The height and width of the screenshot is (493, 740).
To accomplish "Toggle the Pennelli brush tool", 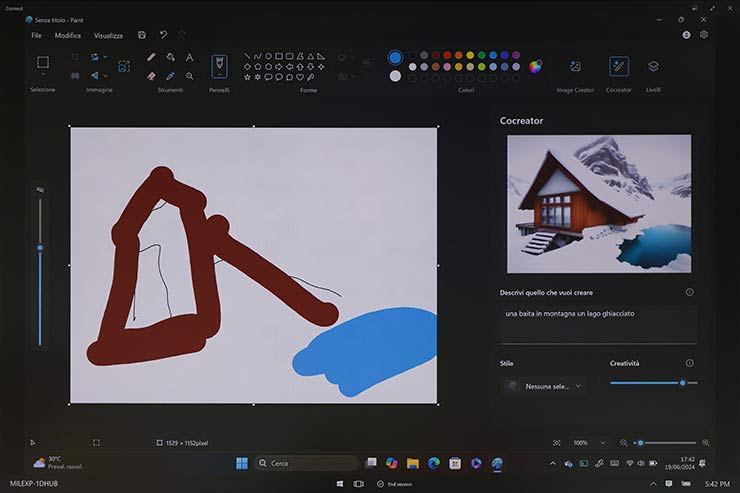I will tap(219, 67).
